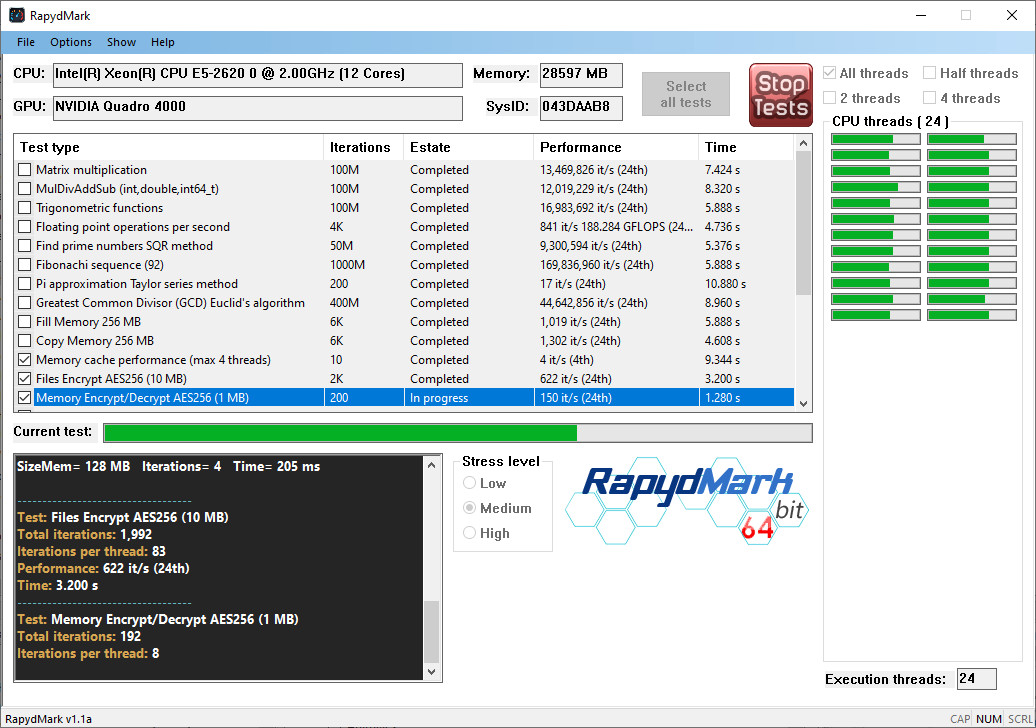Check the Trigonometric functions test
Viewport: 1036px width, 728px height.
[24, 207]
